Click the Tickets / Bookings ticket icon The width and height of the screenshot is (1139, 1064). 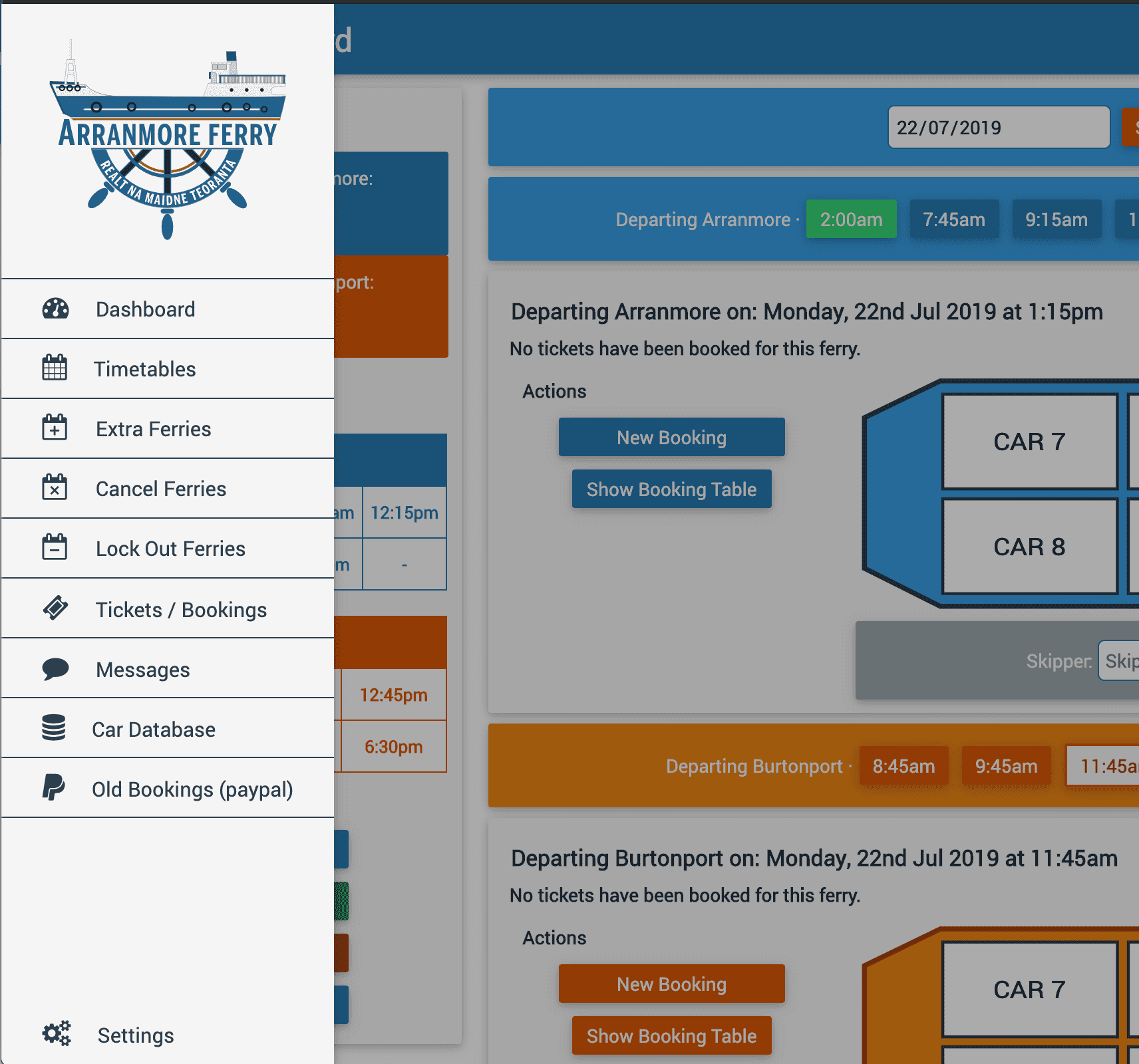click(55, 608)
